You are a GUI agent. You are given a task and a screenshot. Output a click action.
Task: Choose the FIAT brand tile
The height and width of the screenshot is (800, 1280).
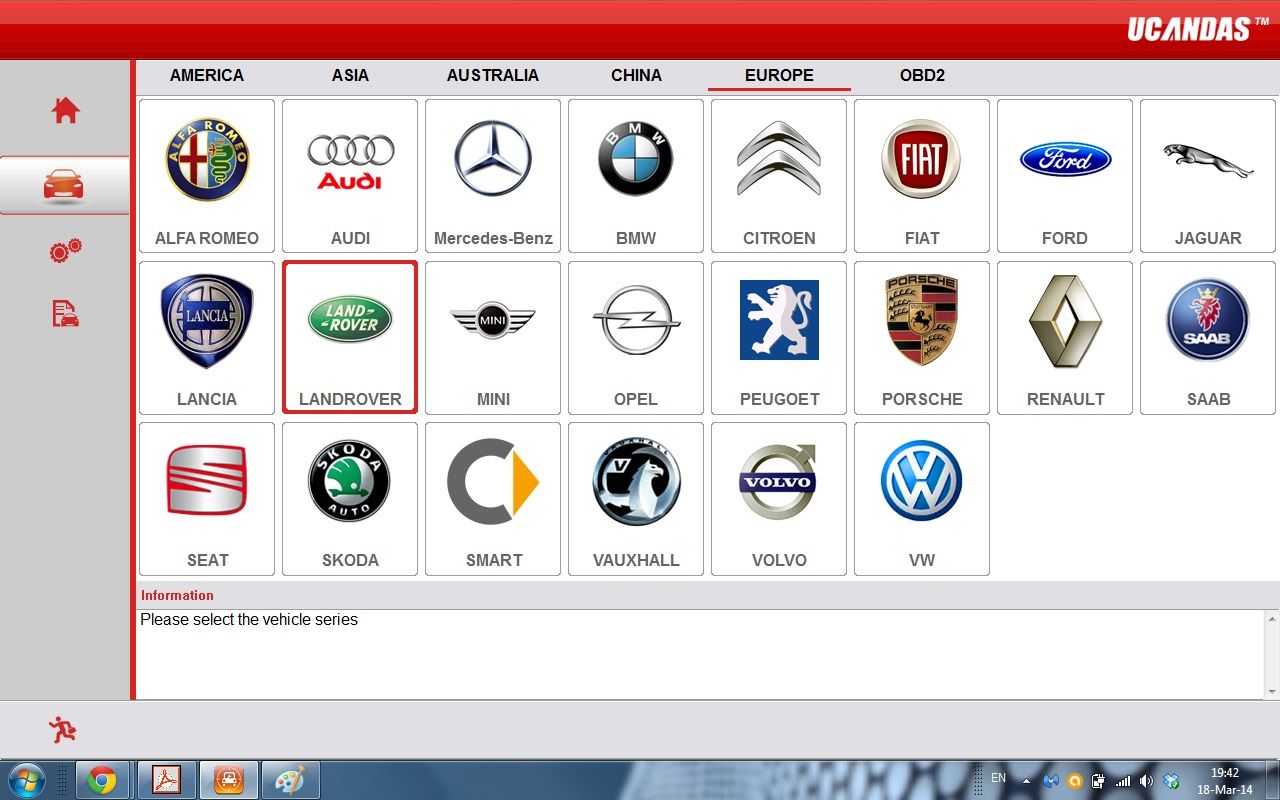click(x=922, y=176)
